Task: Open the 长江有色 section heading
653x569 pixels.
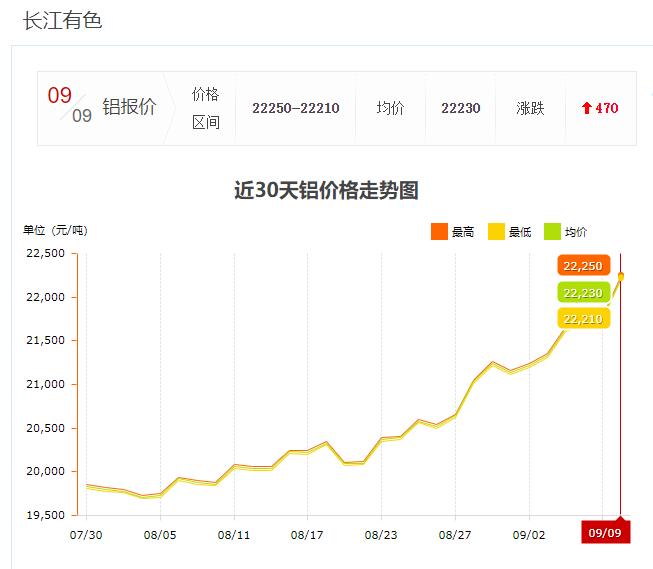Action: pos(62,20)
